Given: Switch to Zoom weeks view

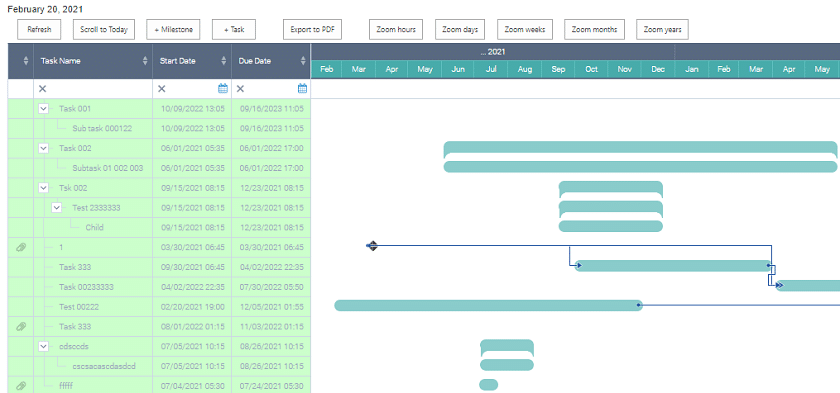Looking at the screenshot, I should click(x=524, y=29).
